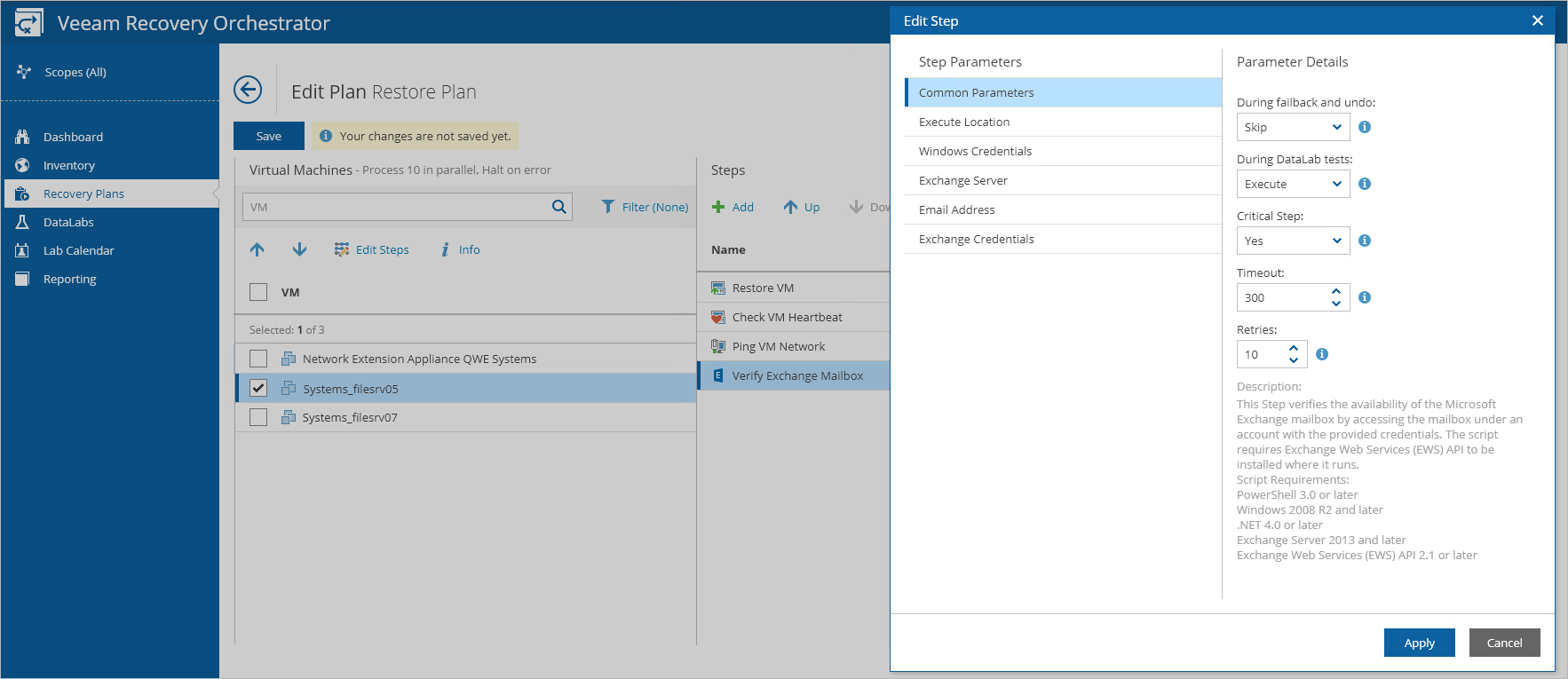The height and width of the screenshot is (679, 1568).
Task: Select the Restore VM step
Action: [794, 288]
